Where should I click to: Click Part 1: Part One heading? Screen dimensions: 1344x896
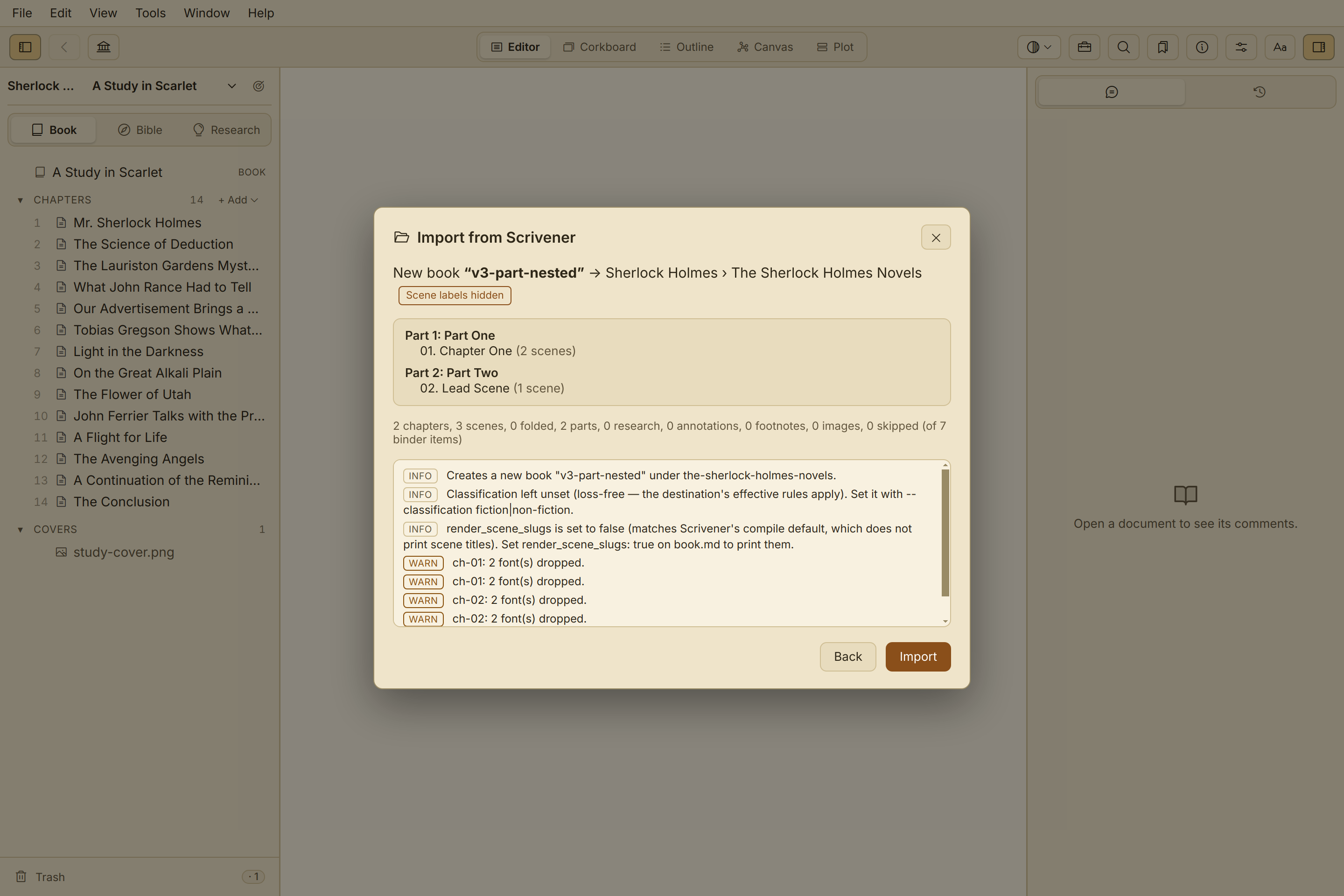(x=450, y=336)
